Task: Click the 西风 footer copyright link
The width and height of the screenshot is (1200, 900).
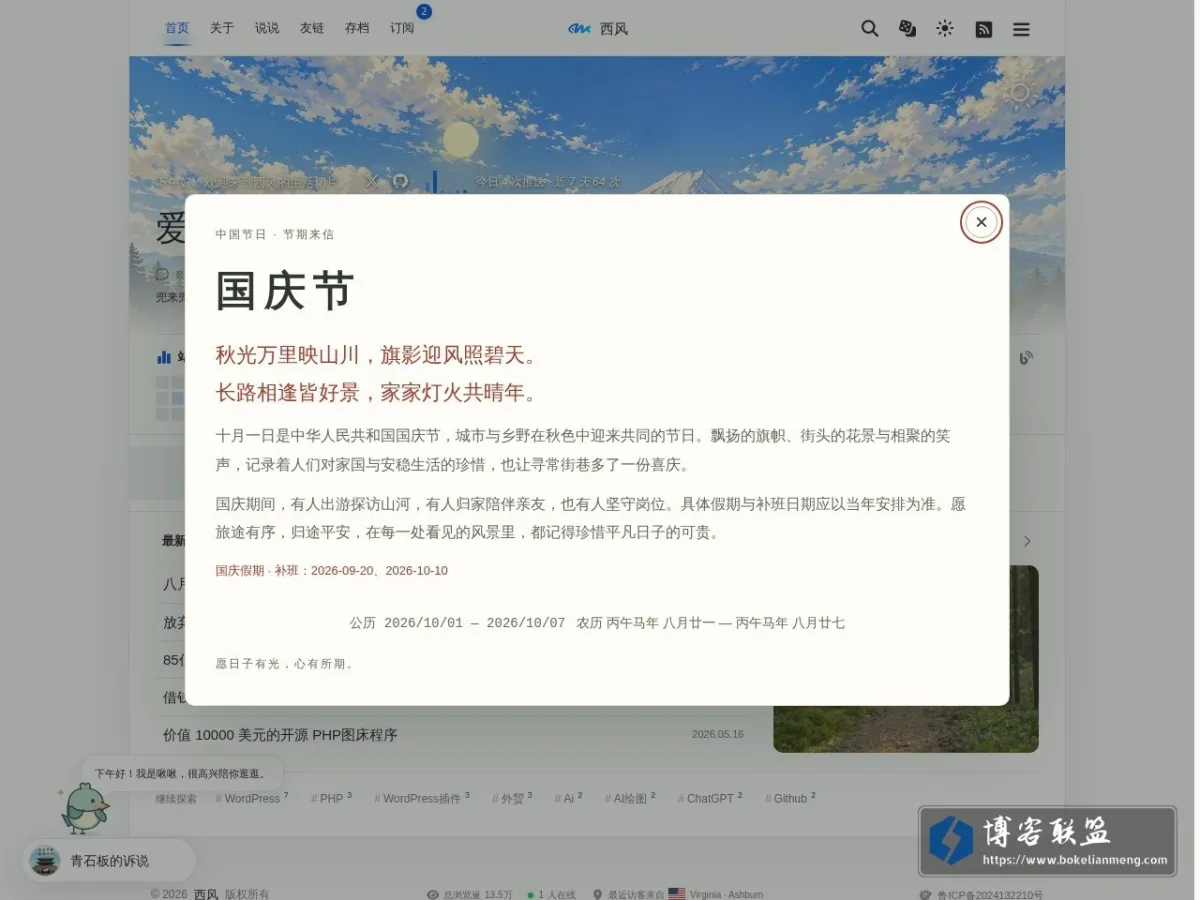Action: coord(206,894)
